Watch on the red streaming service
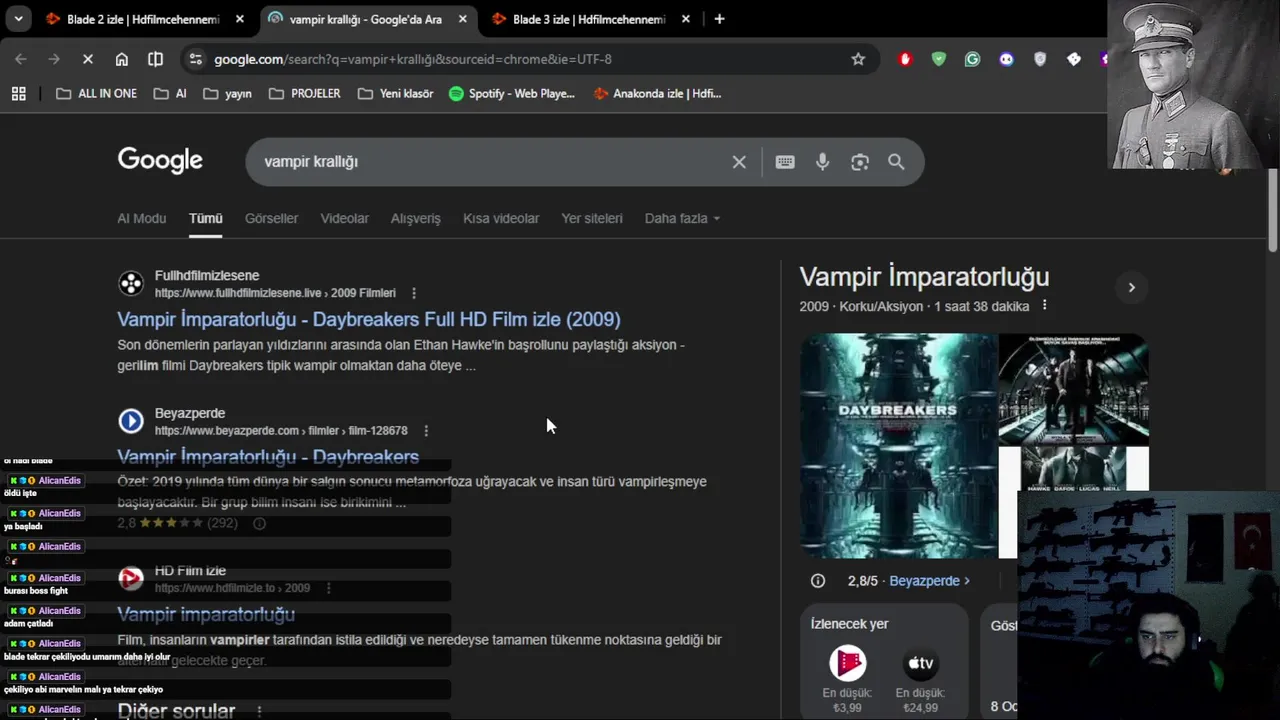Viewport: 1280px width, 720px height. pyautogui.click(x=847, y=663)
